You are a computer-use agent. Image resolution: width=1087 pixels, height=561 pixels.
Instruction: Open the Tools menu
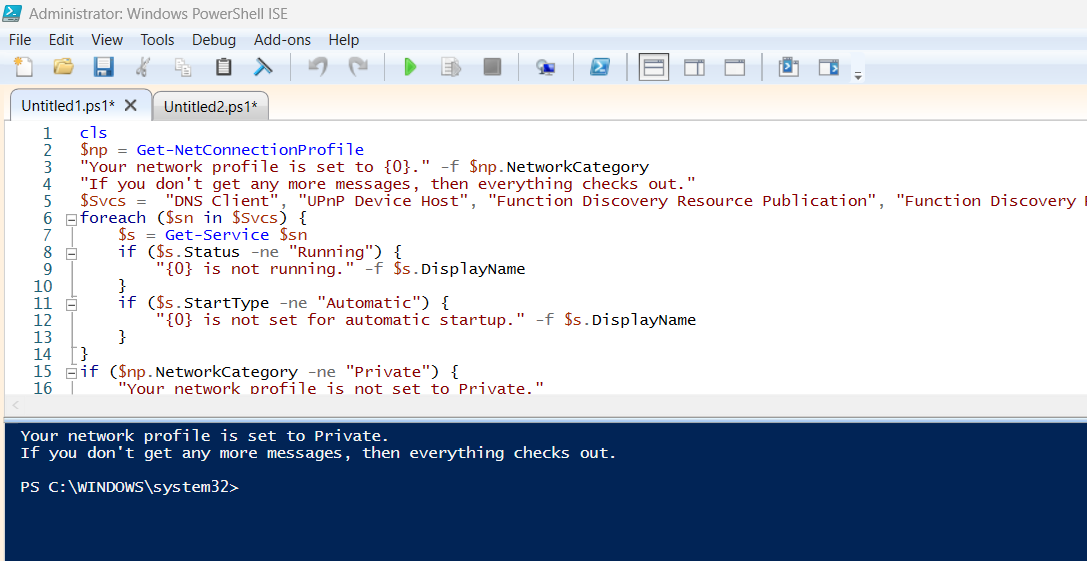point(157,40)
